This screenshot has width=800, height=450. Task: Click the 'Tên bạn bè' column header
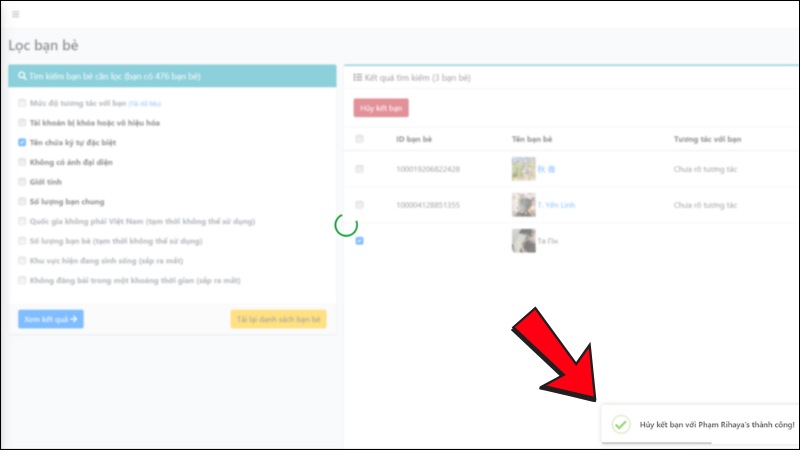(x=533, y=139)
